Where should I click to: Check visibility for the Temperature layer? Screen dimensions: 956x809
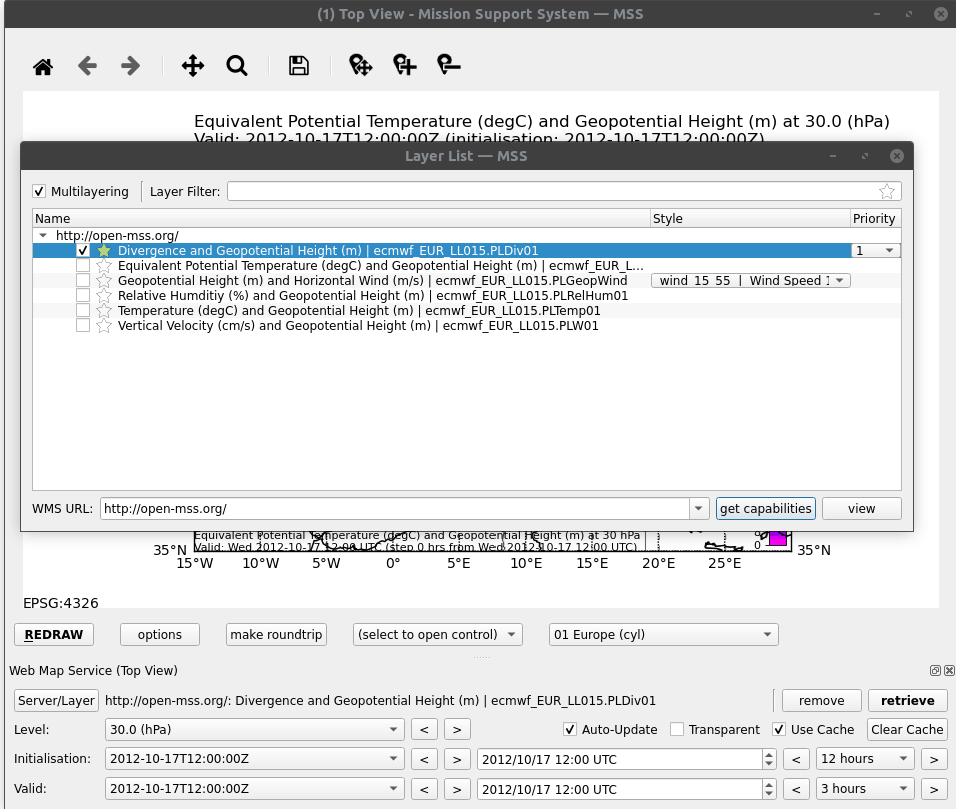83,310
